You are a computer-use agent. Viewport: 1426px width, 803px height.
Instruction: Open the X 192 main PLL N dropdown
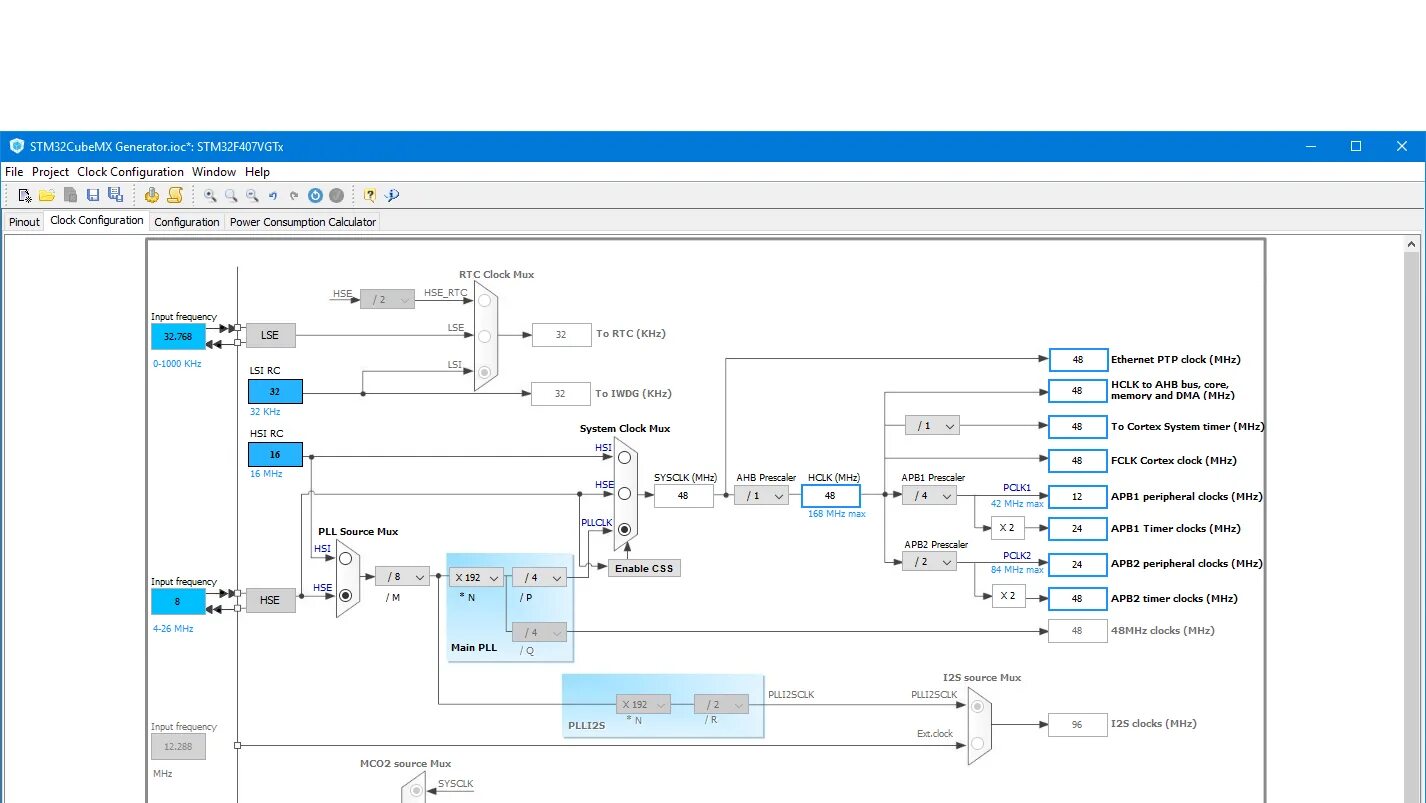475,577
